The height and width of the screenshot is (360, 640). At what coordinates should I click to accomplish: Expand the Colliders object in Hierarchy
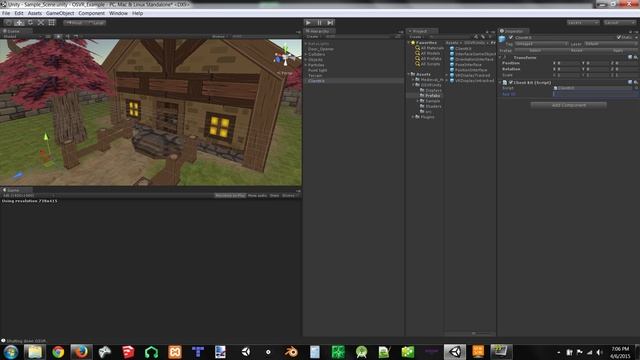[306, 54]
